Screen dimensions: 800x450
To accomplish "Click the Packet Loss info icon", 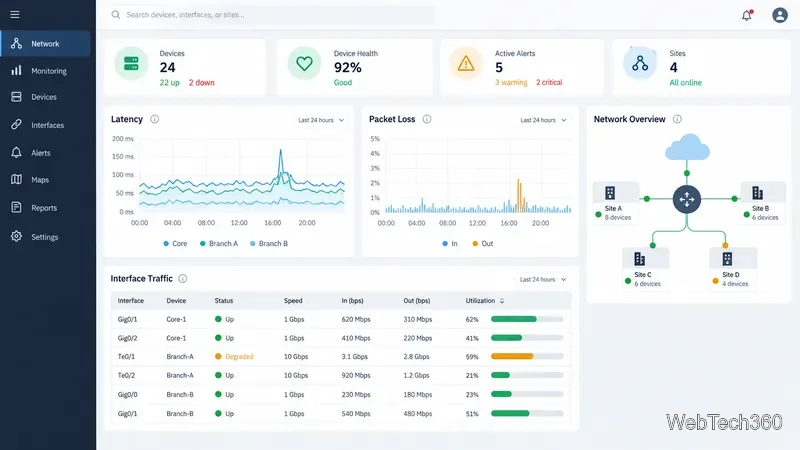I will click(x=427, y=119).
